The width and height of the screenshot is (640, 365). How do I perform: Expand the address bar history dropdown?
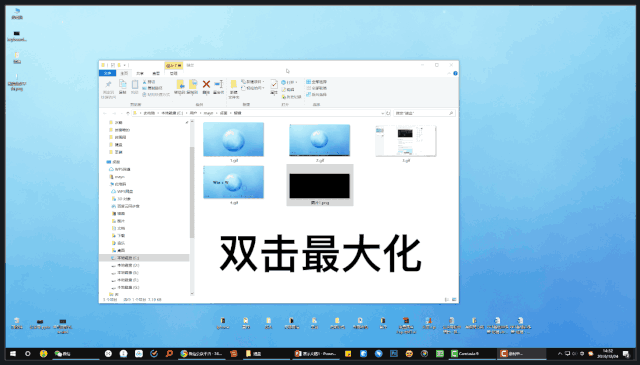(382, 113)
